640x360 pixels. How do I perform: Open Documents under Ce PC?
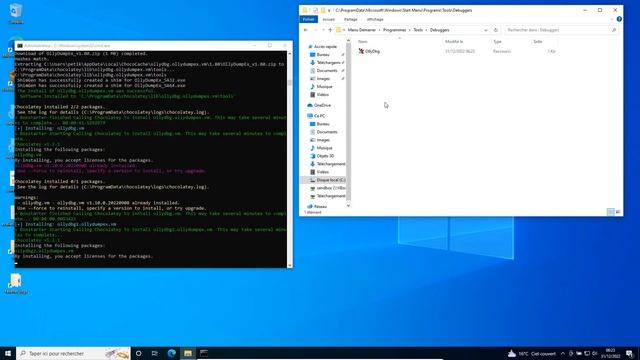[327, 132]
